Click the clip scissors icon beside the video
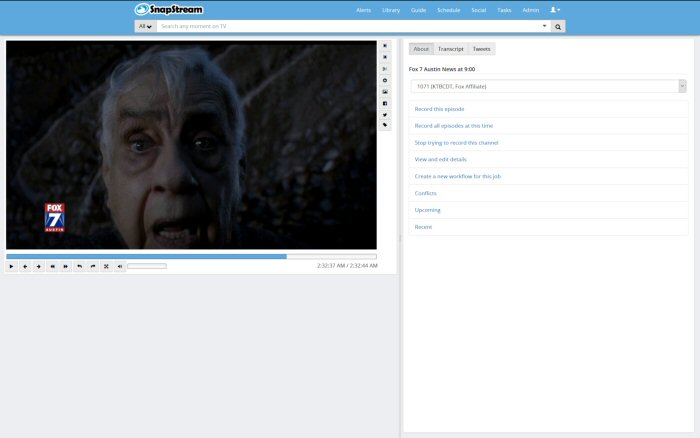This screenshot has height=438, width=700. [385, 69]
